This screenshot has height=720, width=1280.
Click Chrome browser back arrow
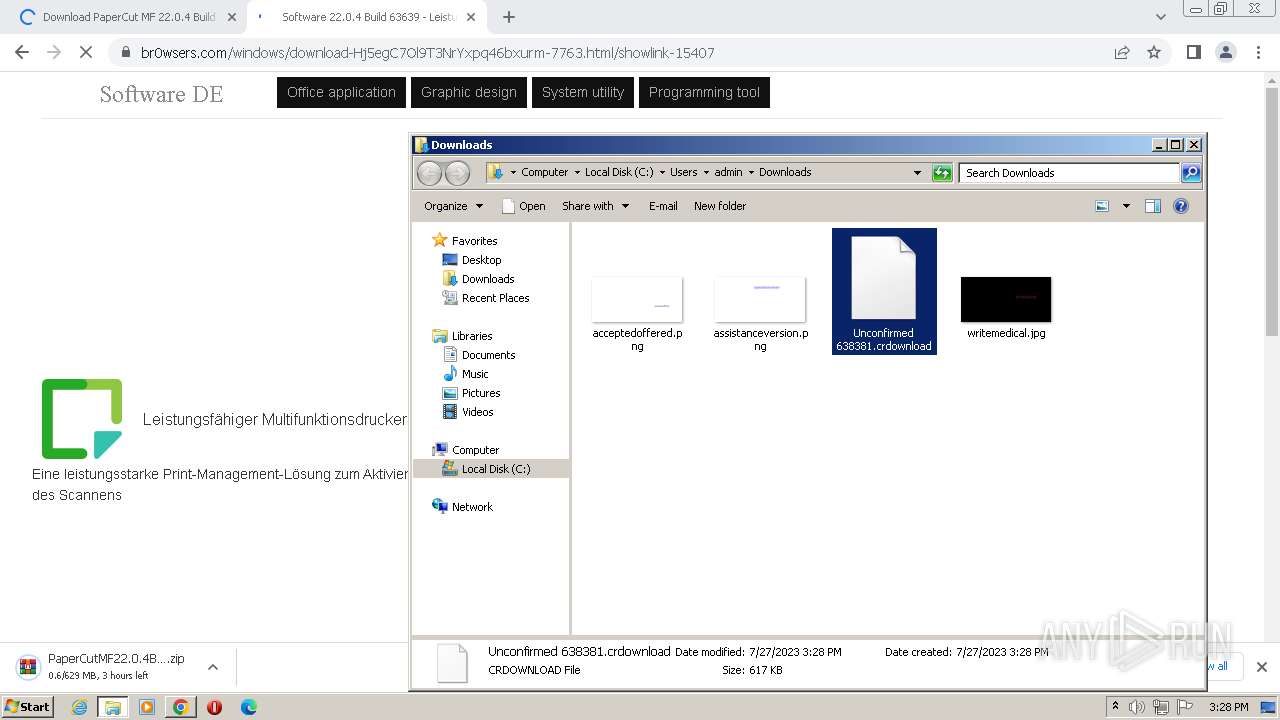[22, 52]
